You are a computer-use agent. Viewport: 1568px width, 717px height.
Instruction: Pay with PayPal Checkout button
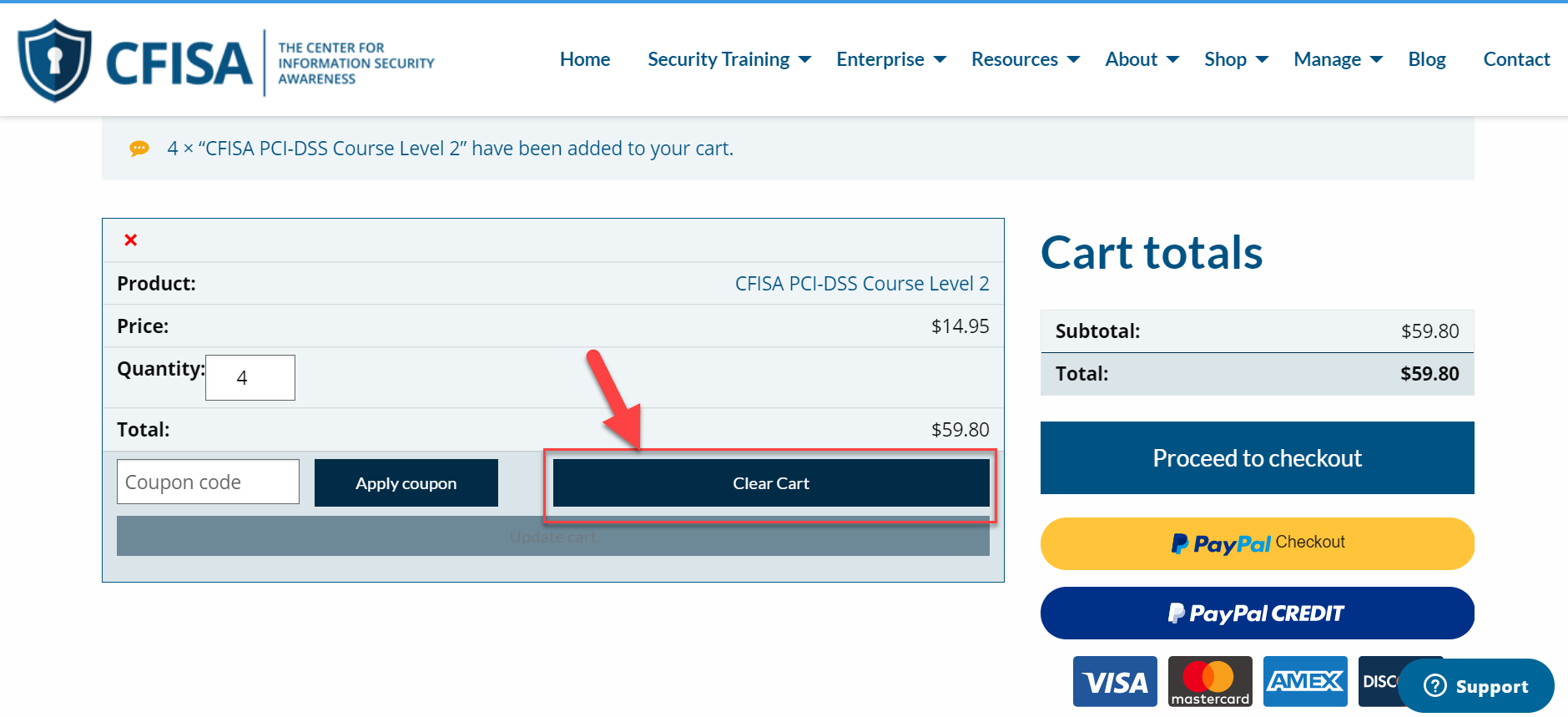click(1257, 543)
